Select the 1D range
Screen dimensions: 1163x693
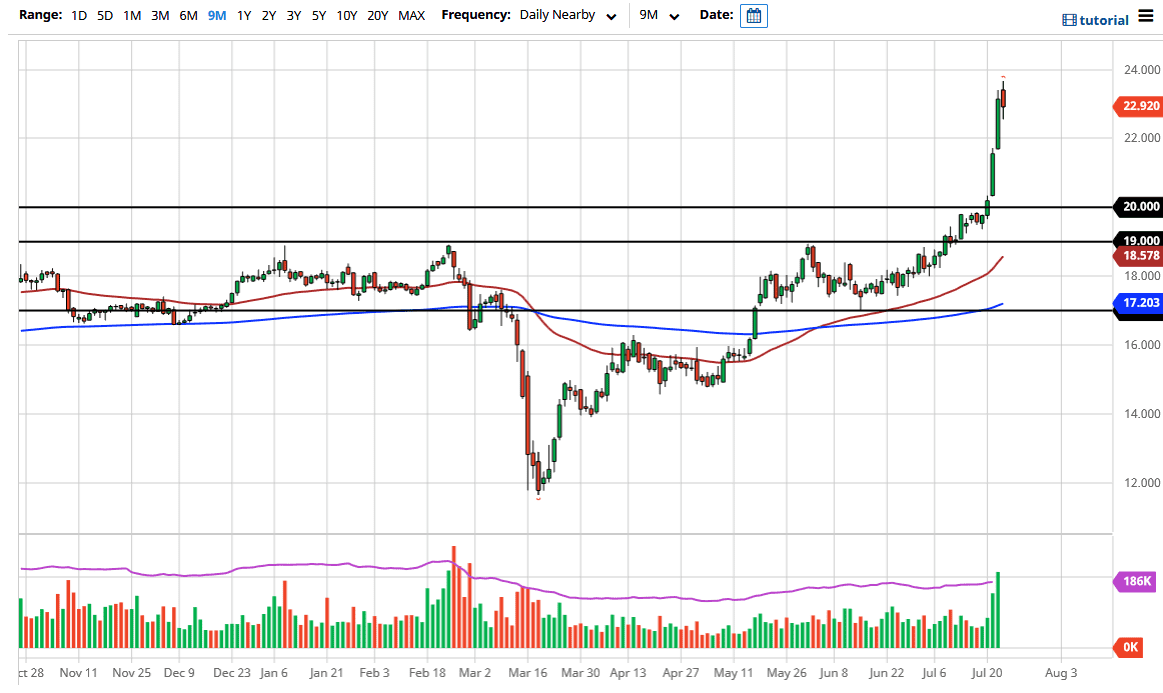coord(79,16)
